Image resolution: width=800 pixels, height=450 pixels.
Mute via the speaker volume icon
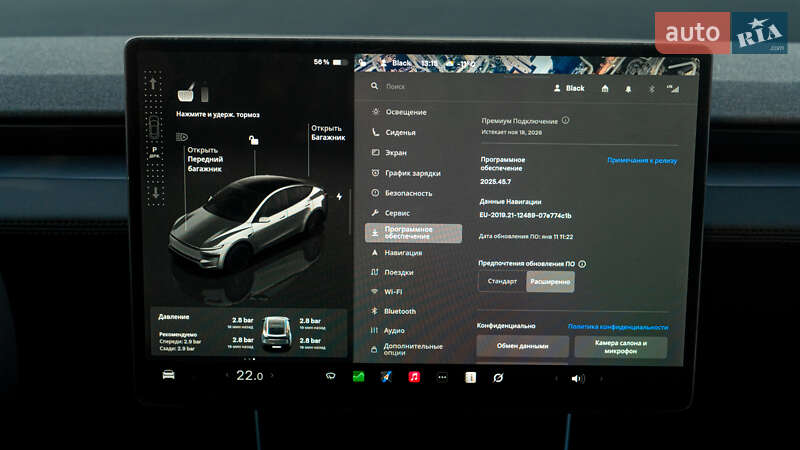pyautogui.click(x=577, y=379)
